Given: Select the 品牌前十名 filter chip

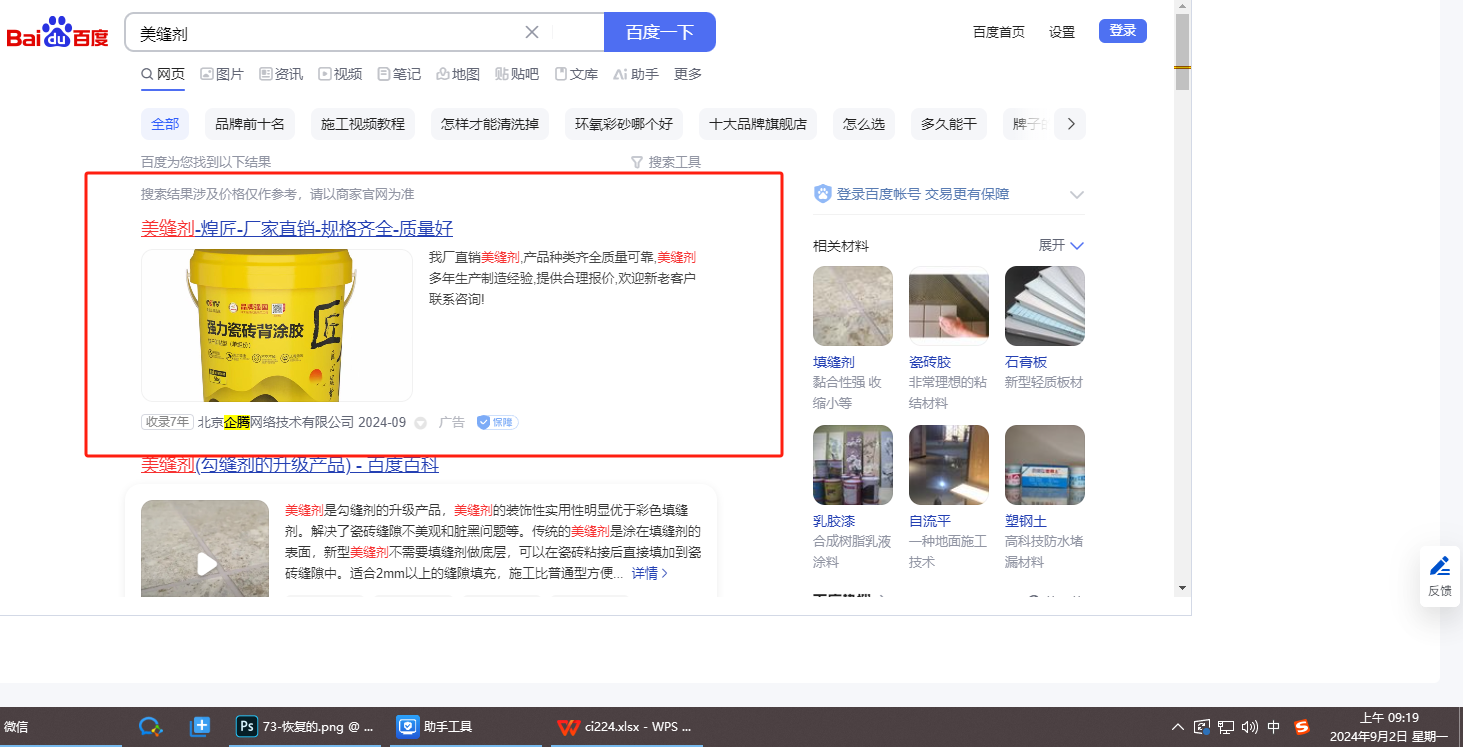Looking at the screenshot, I should (250, 124).
